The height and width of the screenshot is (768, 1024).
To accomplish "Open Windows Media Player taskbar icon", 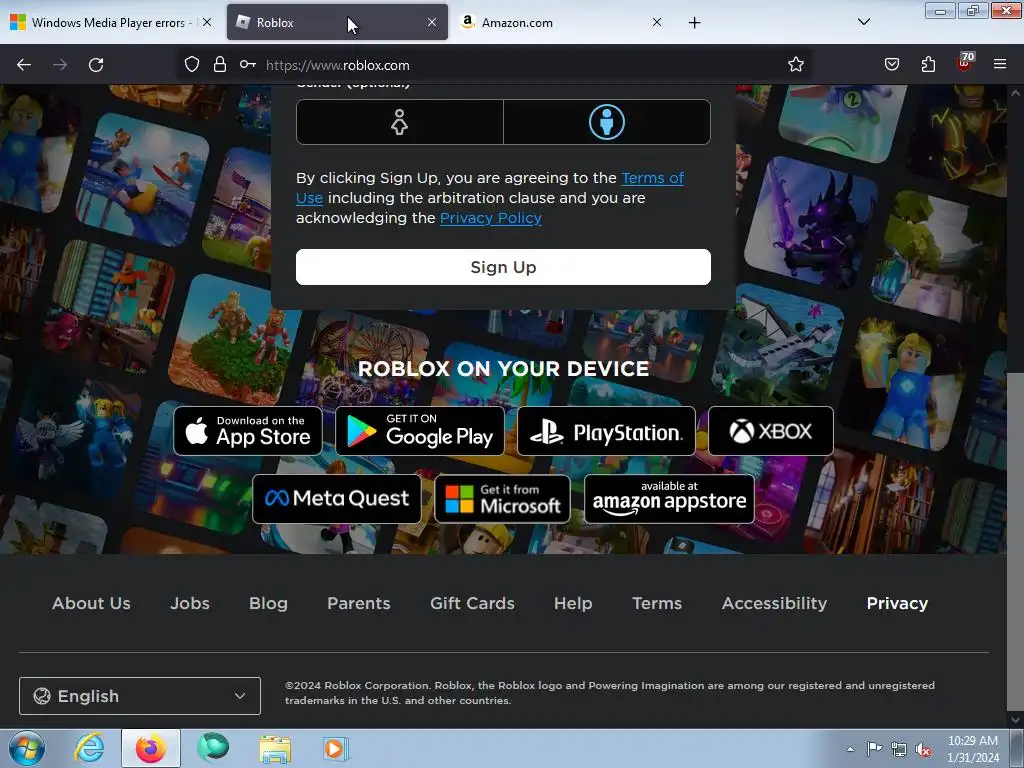I will tap(336, 748).
